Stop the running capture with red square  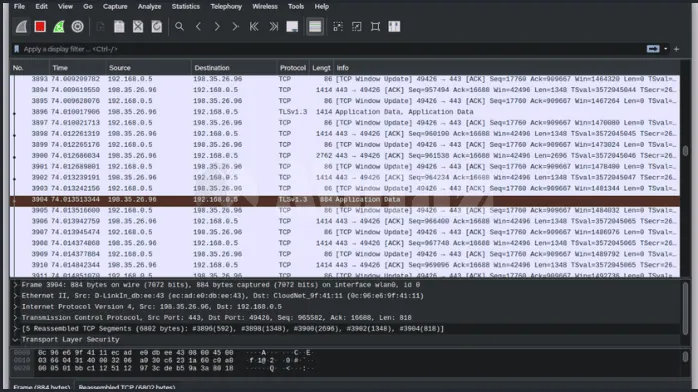(x=40, y=27)
